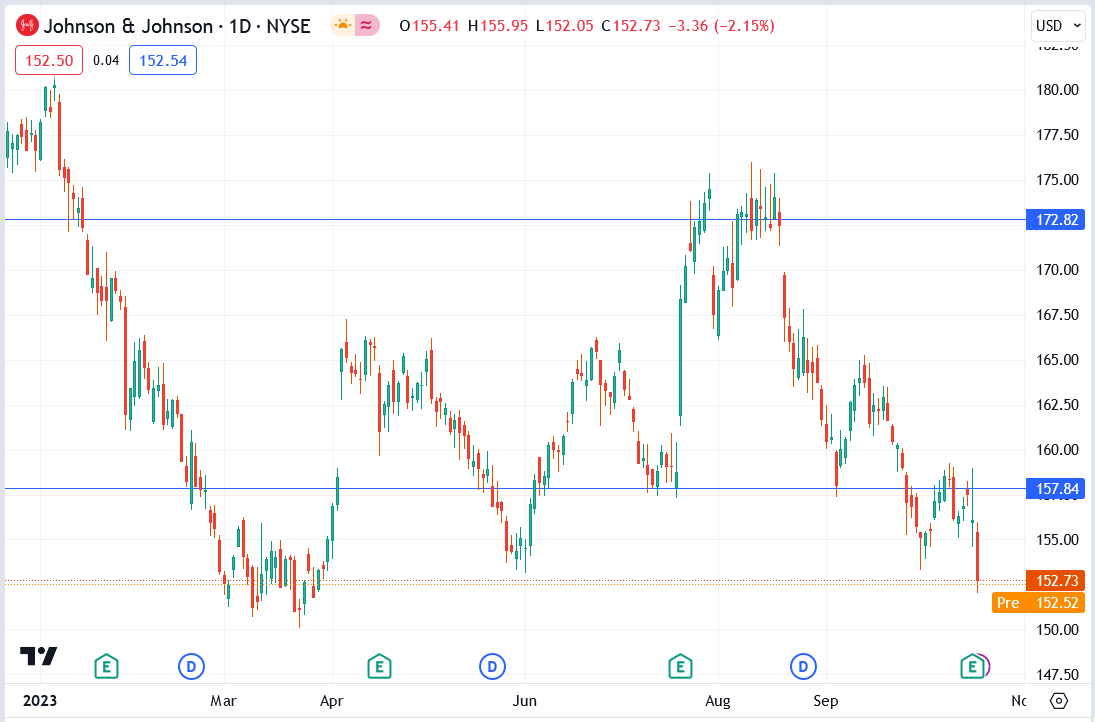Click the Sep time axis label
1095x722 pixels.
825,700
